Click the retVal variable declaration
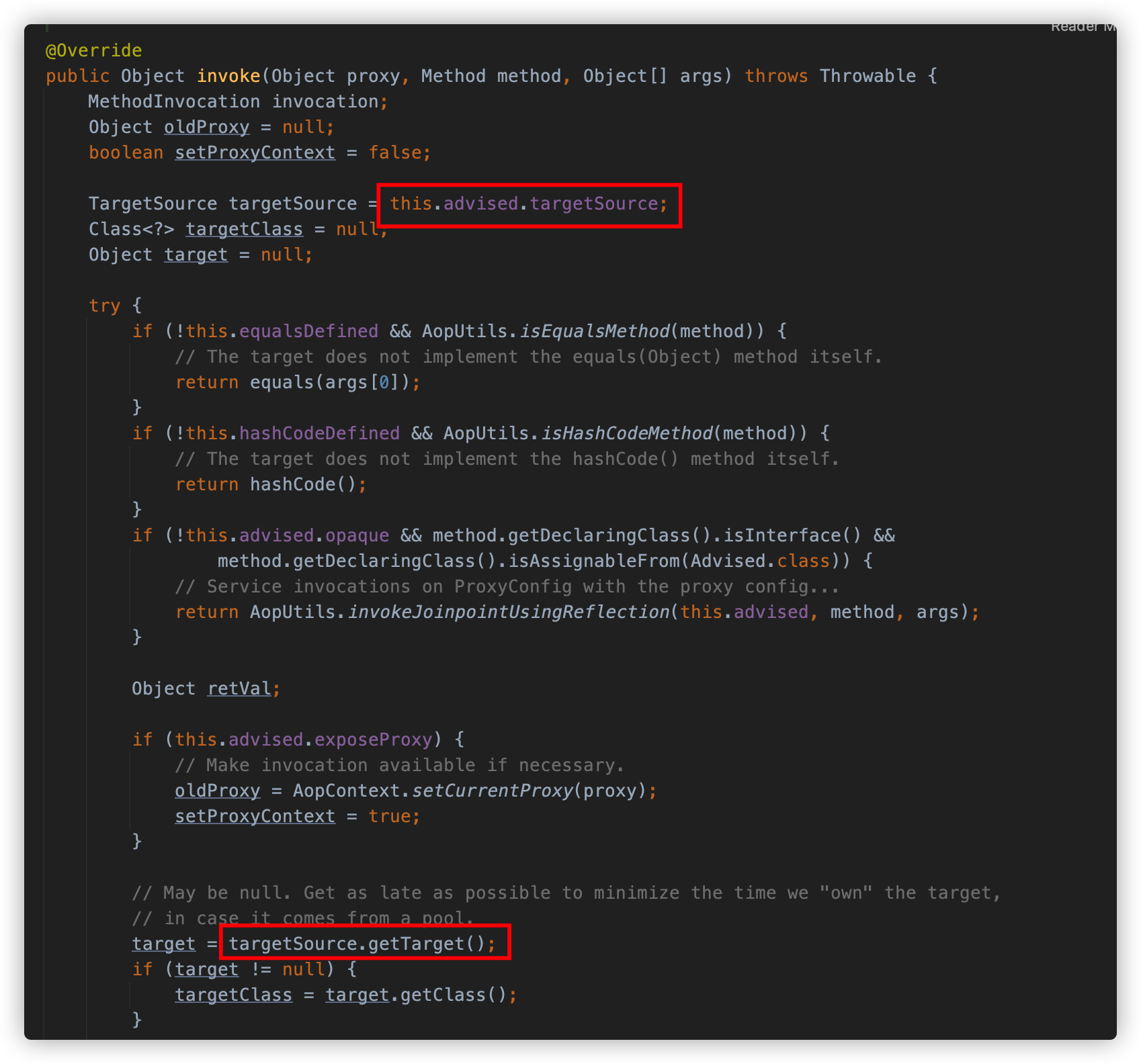 [239, 689]
